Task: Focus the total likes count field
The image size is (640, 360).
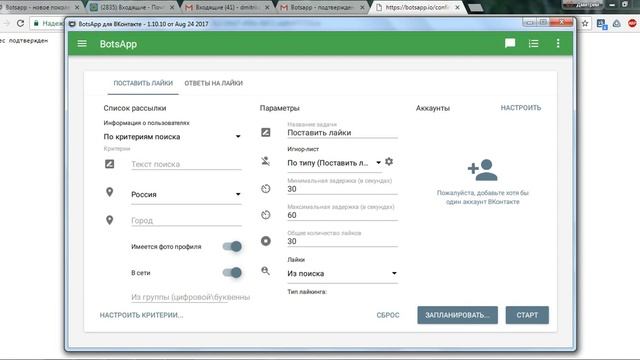Action: [342, 241]
